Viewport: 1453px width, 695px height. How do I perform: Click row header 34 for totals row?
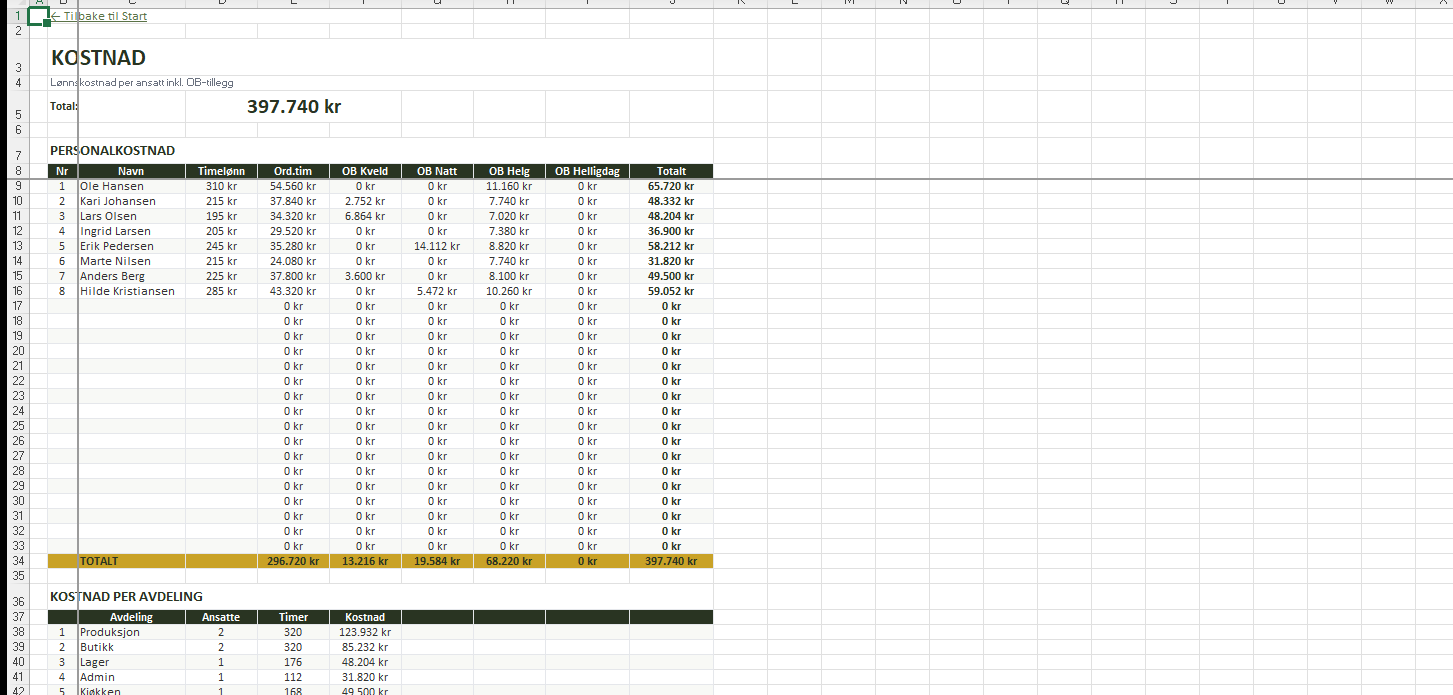click(x=17, y=561)
